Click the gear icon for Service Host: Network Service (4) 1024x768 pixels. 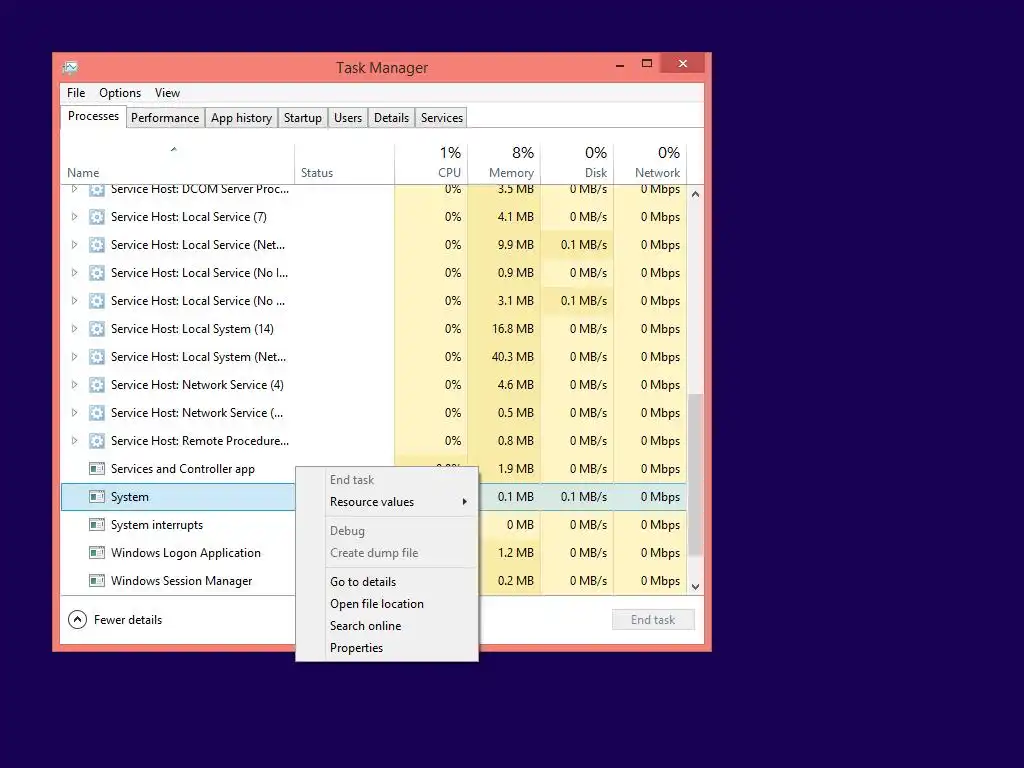[x=97, y=385]
